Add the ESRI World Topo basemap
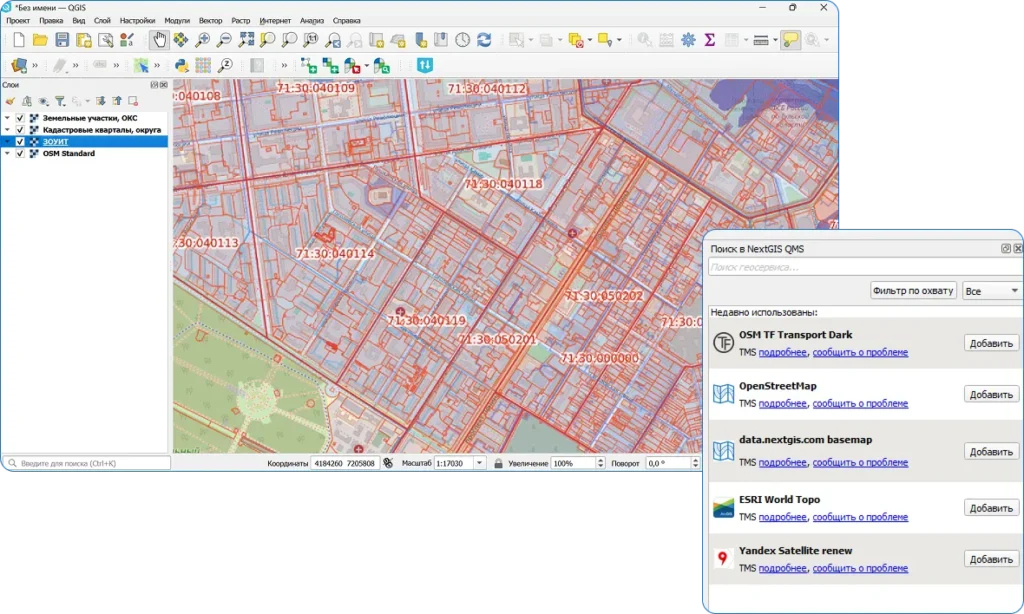Image resolution: width=1024 pixels, height=614 pixels. [989, 507]
